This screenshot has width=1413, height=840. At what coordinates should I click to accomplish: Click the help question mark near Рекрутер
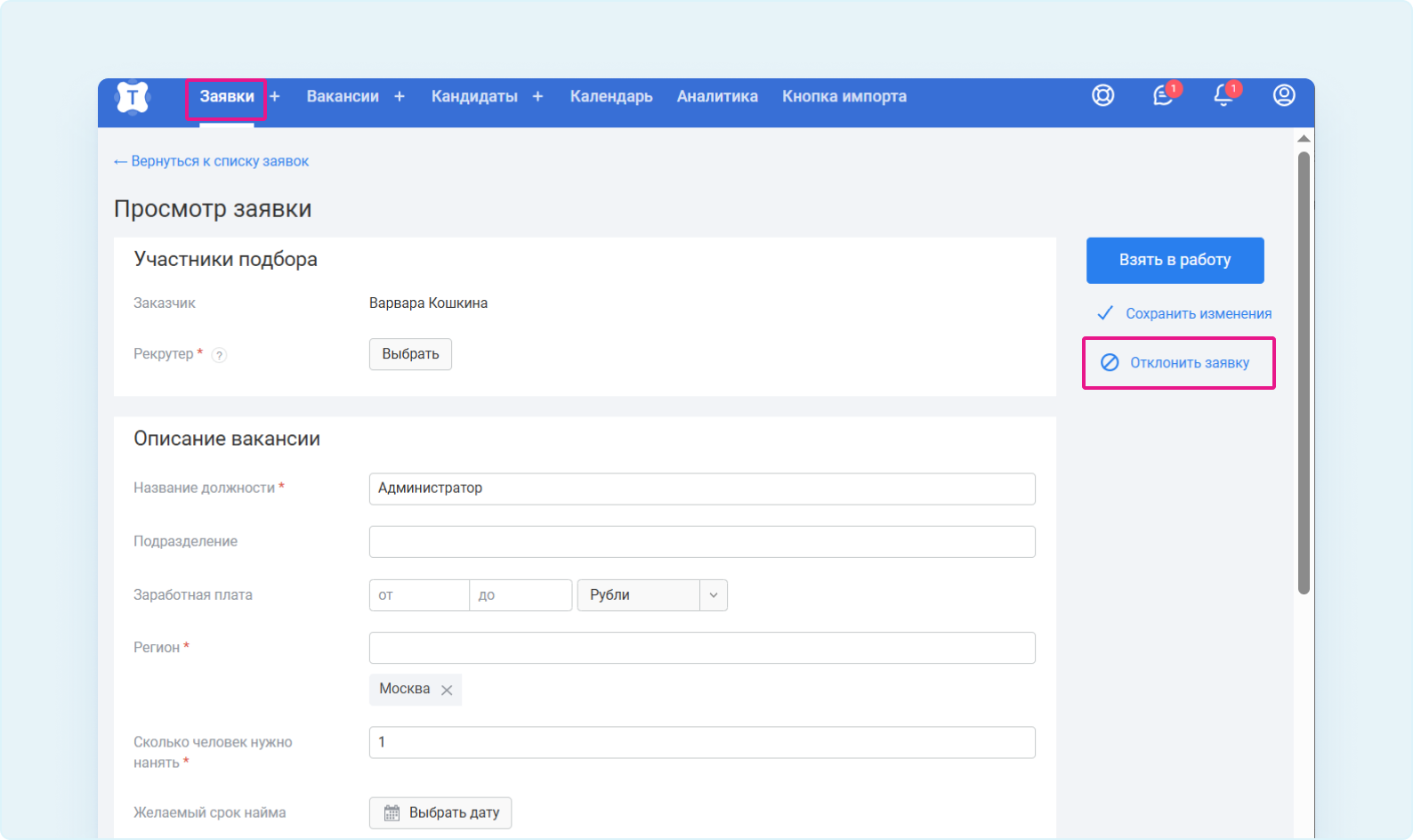[x=220, y=355]
